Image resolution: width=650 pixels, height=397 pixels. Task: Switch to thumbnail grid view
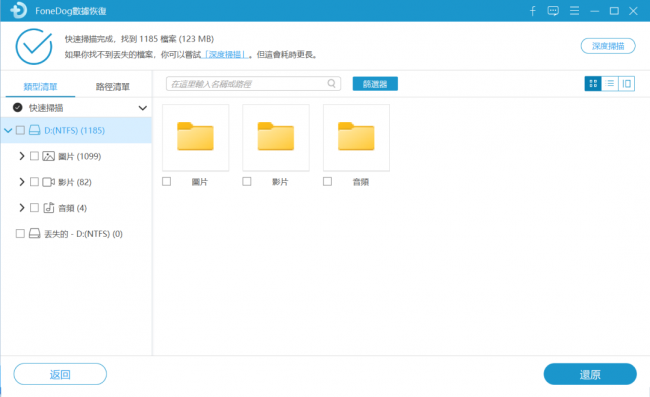593,84
